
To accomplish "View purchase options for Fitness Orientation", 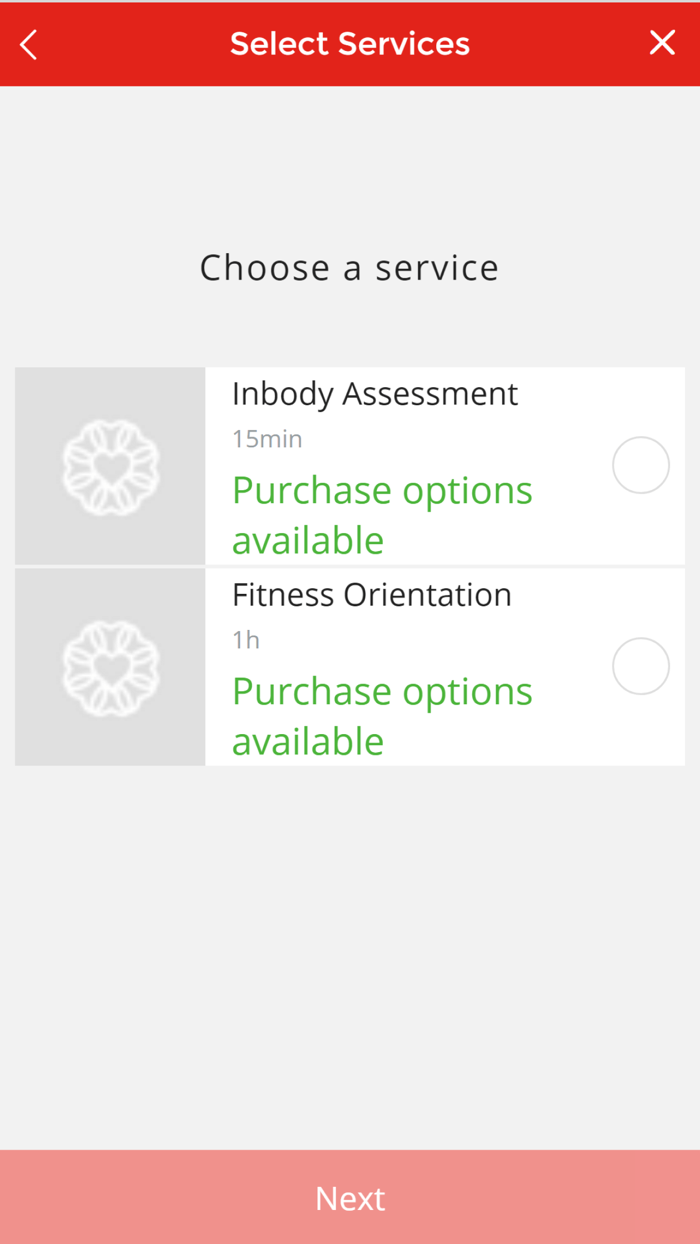I will (x=382, y=715).
